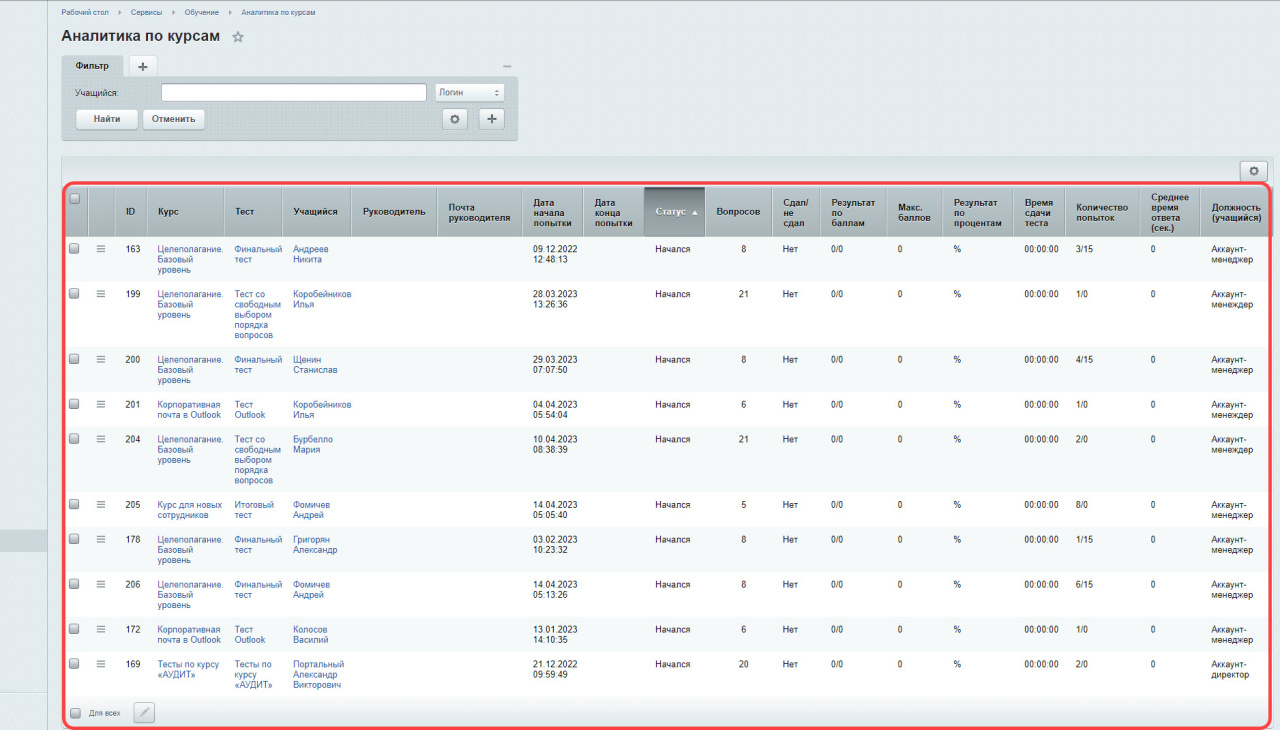Add new filter tab with plus
This screenshot has width=1280, height=730.
(142, 66)
